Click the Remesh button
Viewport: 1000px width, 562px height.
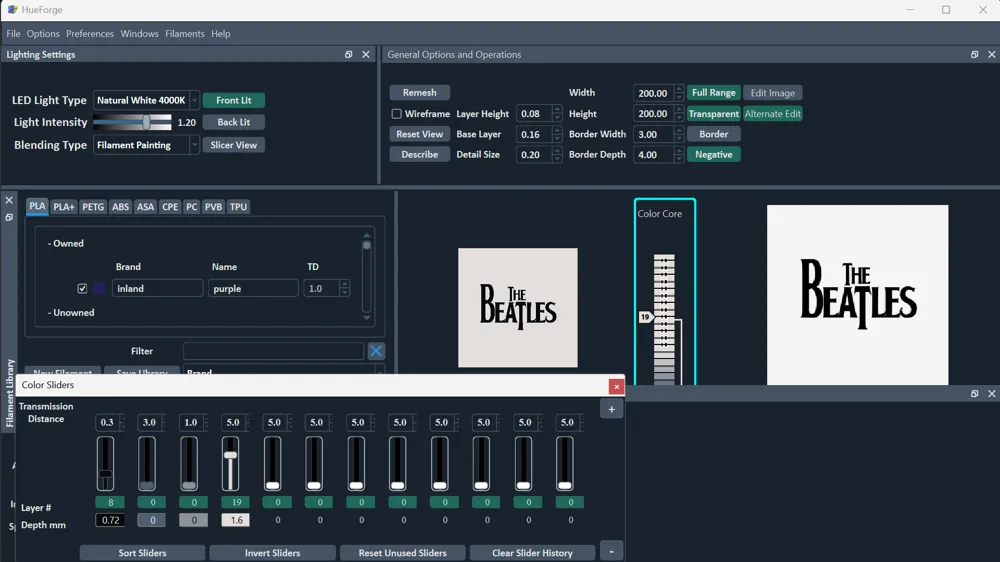[420, 92]
